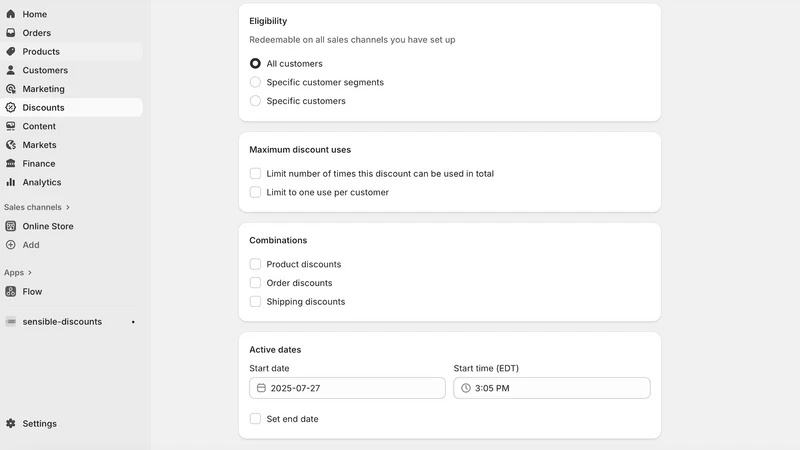This screenshot has height=450, width=800.
Task: Click the 'Eligibility' heading
Action: tap(268, 21)
